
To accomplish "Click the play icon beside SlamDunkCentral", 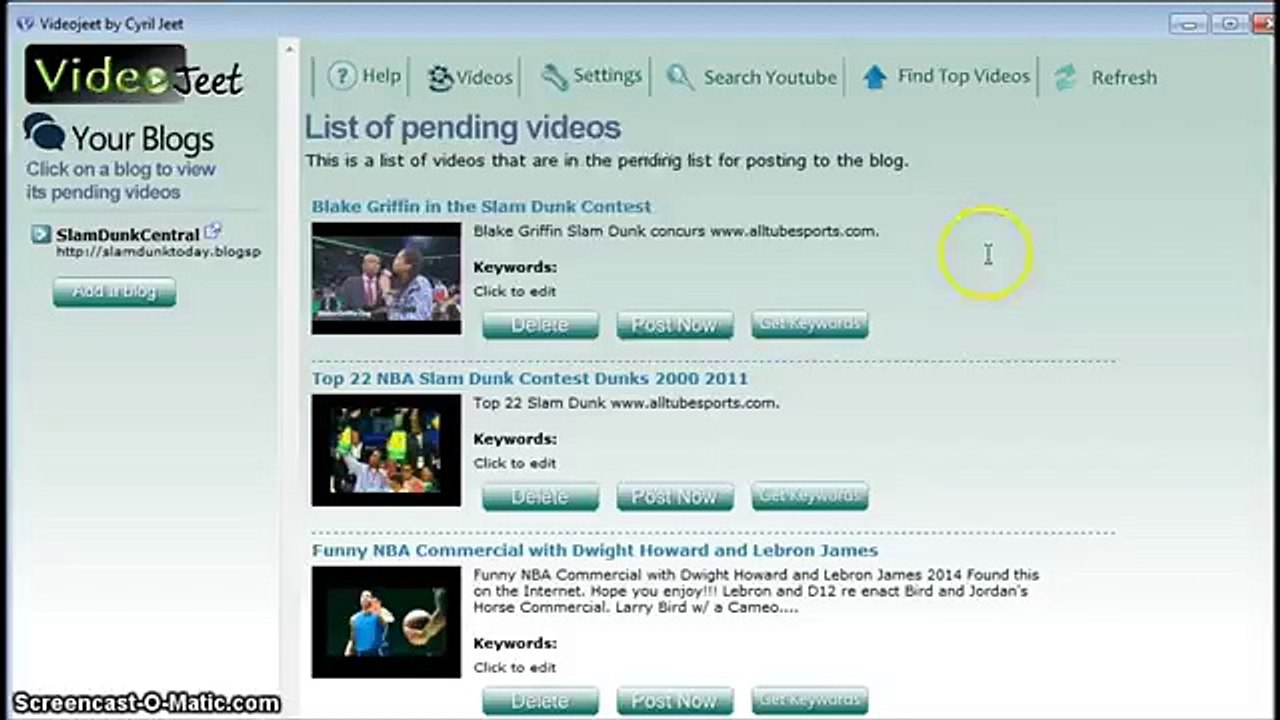I will [40, 235].
